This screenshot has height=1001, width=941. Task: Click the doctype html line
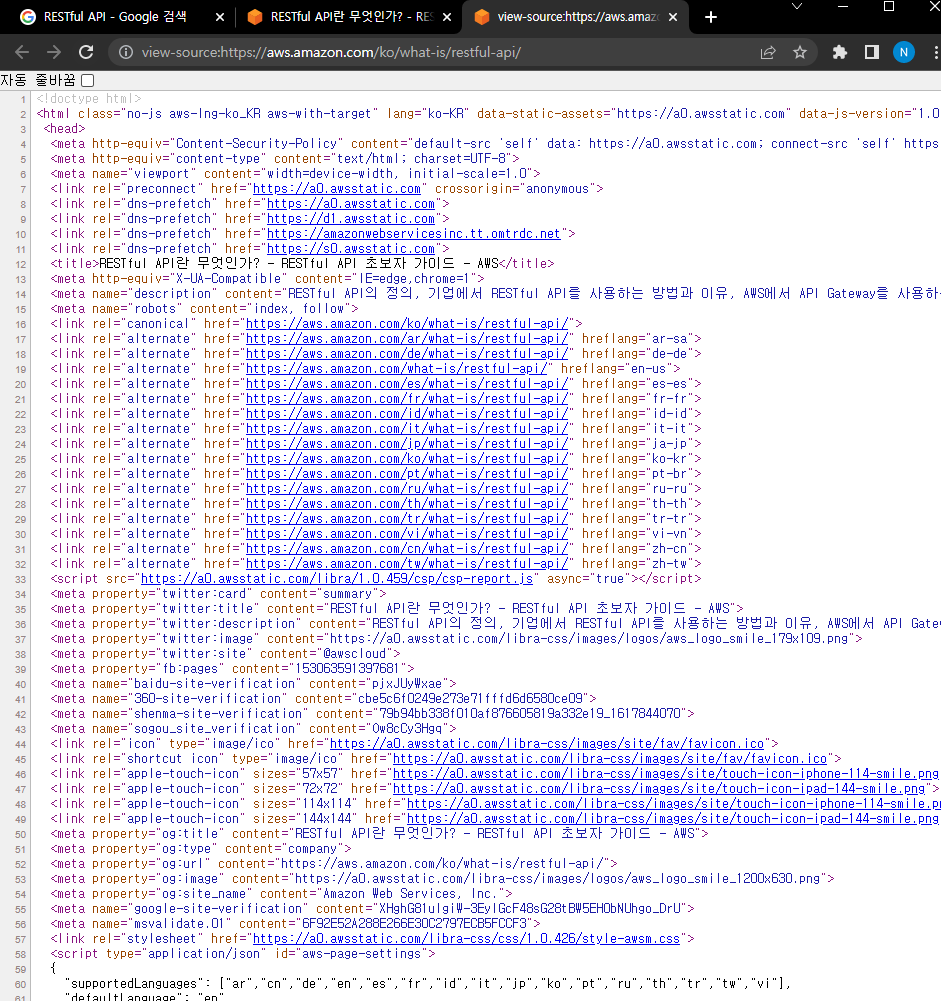(x=89, y=99)
